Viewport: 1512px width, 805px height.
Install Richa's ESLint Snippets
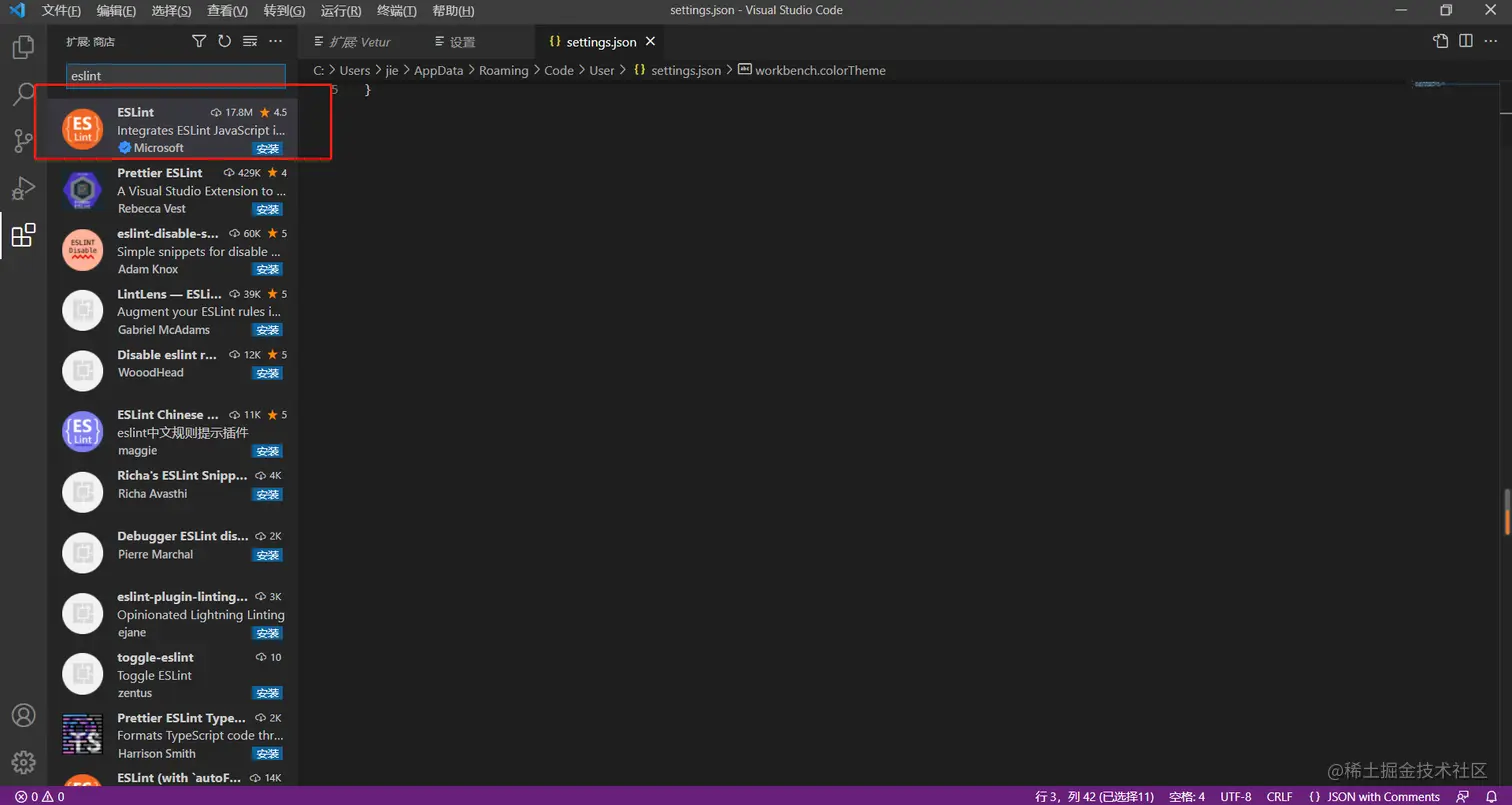(x=267, y=494)
